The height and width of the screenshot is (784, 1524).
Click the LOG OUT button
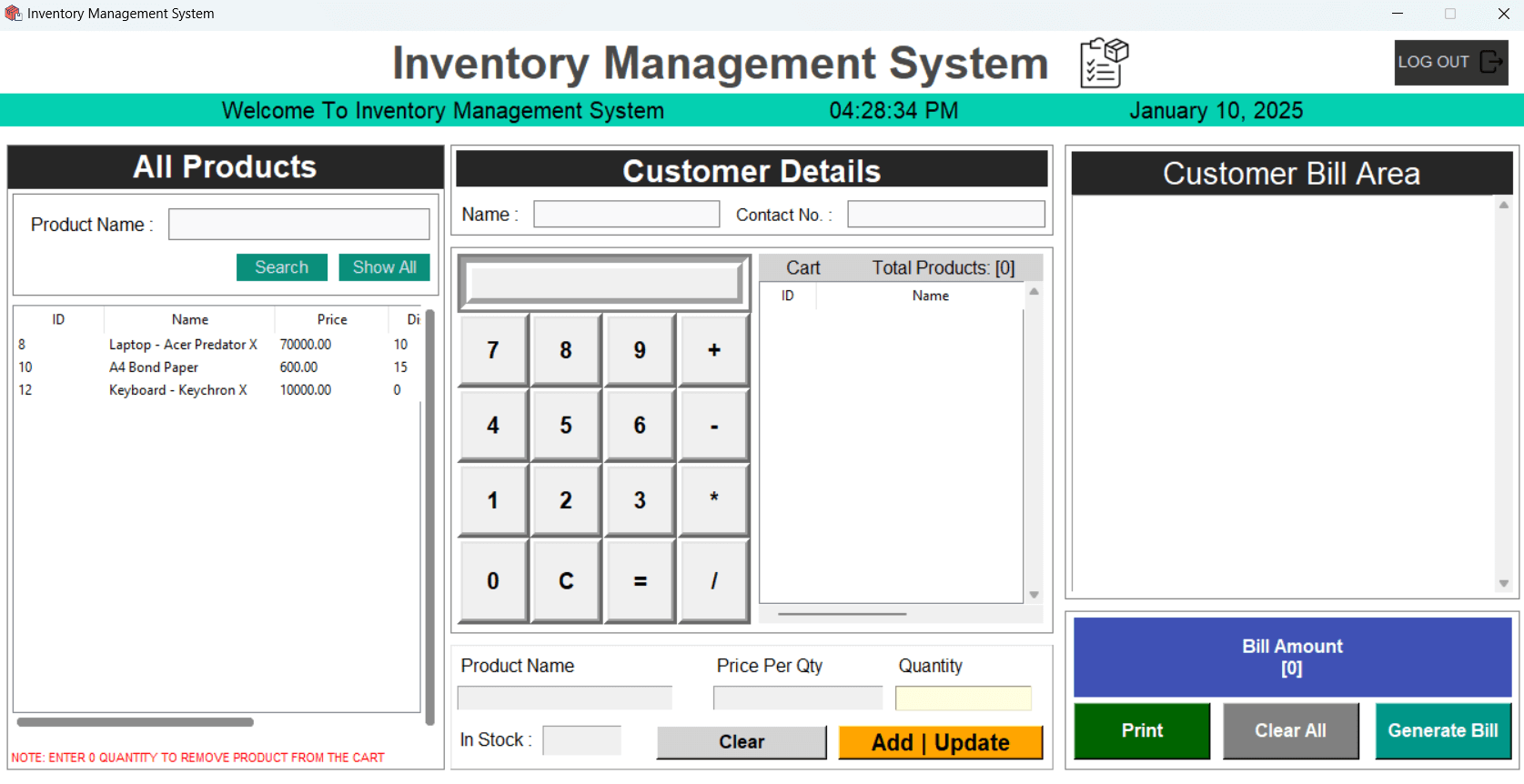(1450, 62)
